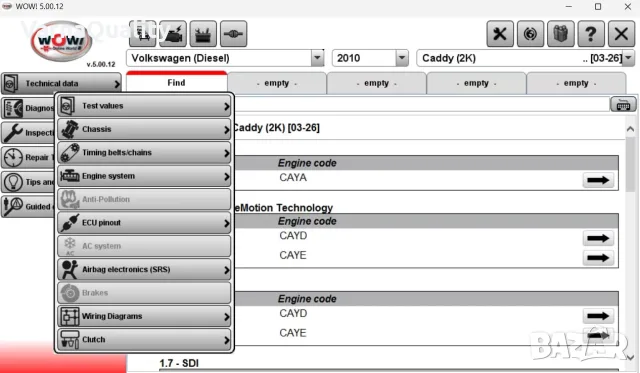Select CAYD arrow under eMotion Technology
The width and height of the screenshot is (640, 373).
tap(598, 238)
